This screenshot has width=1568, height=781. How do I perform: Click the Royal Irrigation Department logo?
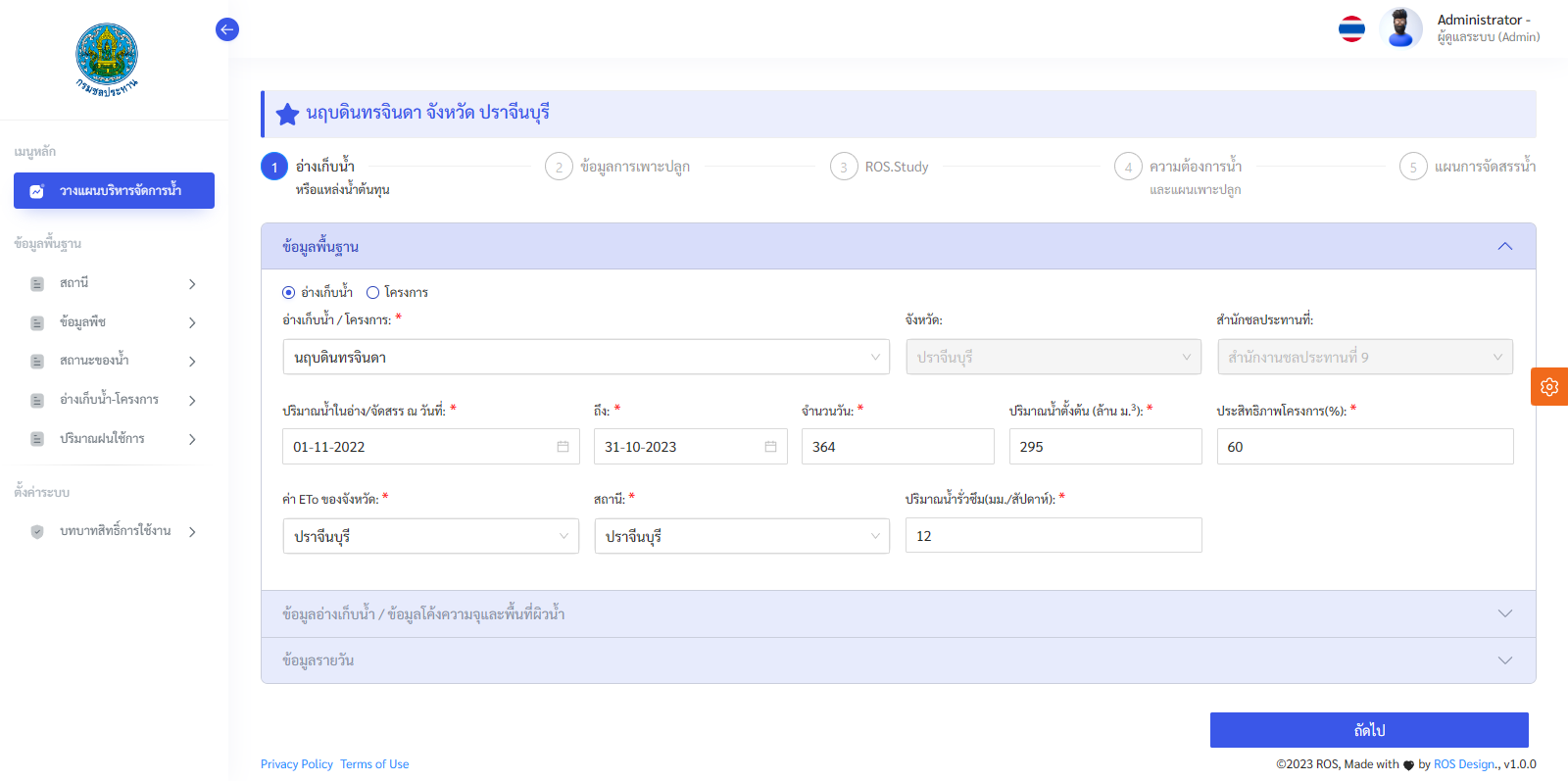point(107,59)
